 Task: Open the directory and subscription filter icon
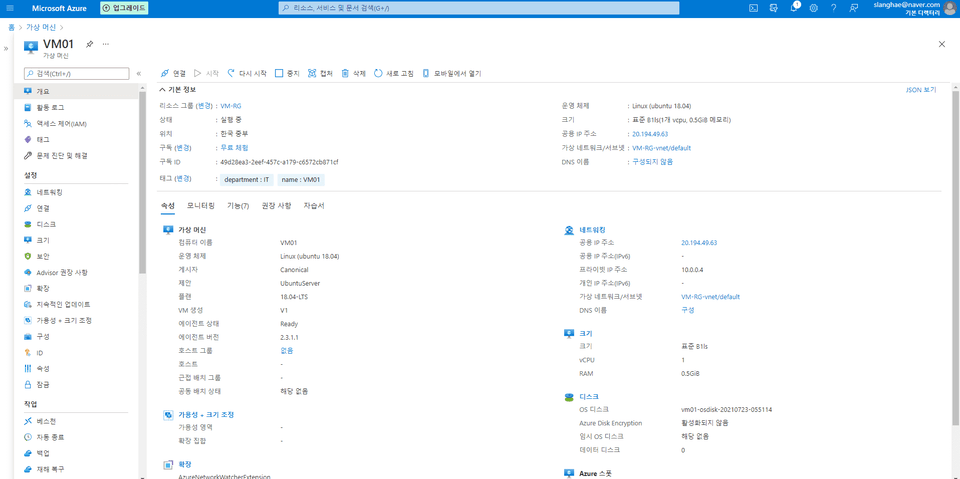(774, 8)
